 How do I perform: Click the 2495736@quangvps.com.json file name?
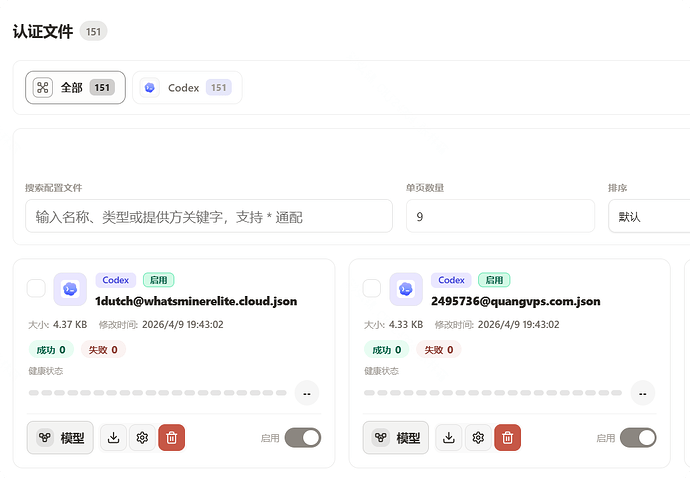tap(516, 301)
